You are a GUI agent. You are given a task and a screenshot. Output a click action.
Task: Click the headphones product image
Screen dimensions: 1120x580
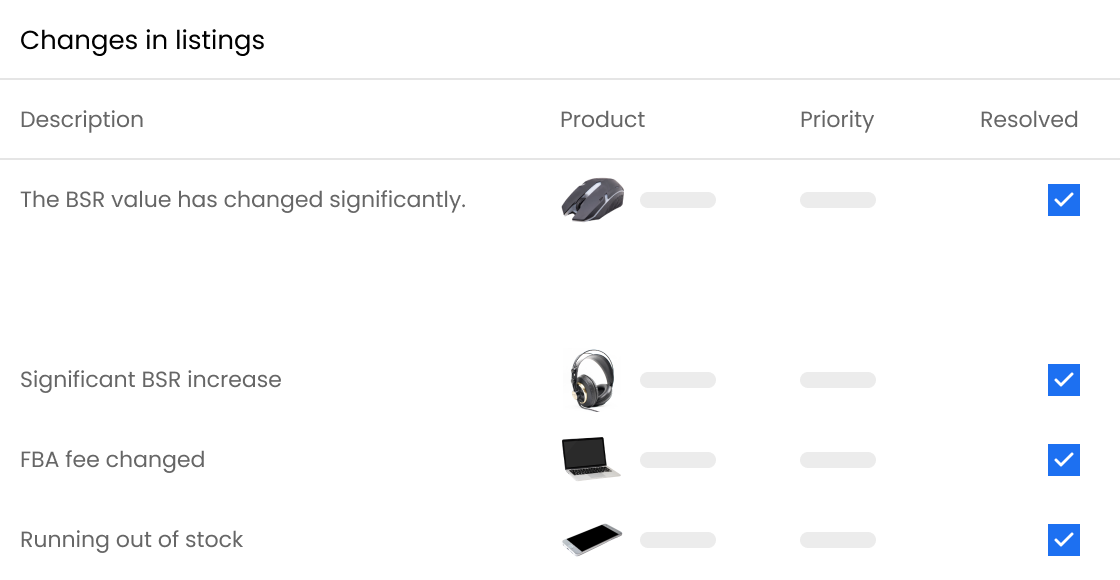point(591,379)
